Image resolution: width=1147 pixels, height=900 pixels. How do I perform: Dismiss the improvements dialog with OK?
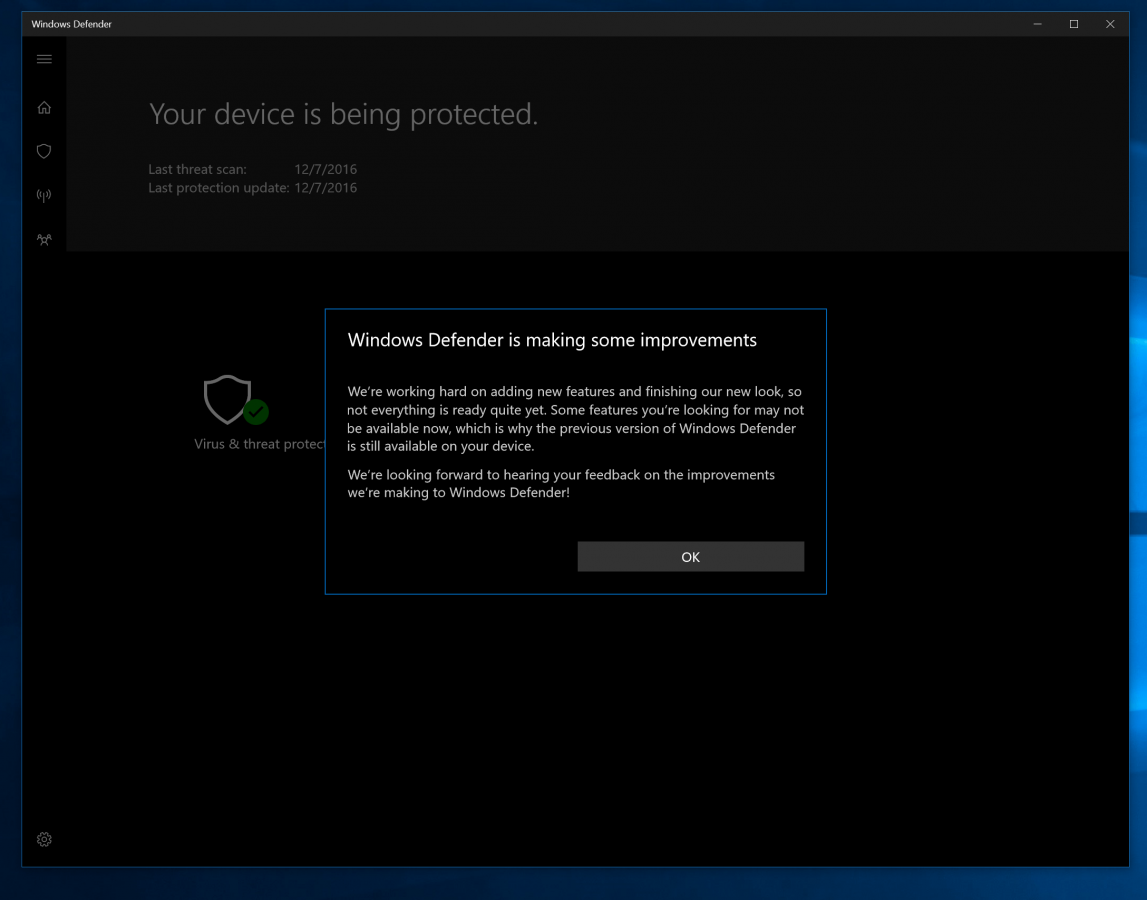(x=690, y=556)
